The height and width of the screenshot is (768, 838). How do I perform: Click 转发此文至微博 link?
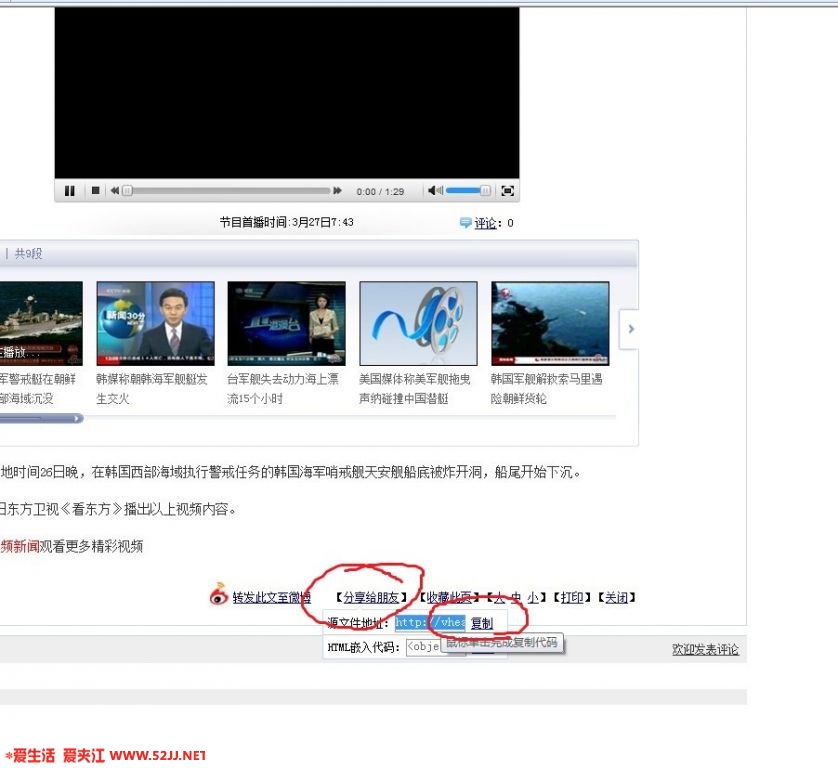click(x=271, y=597)
